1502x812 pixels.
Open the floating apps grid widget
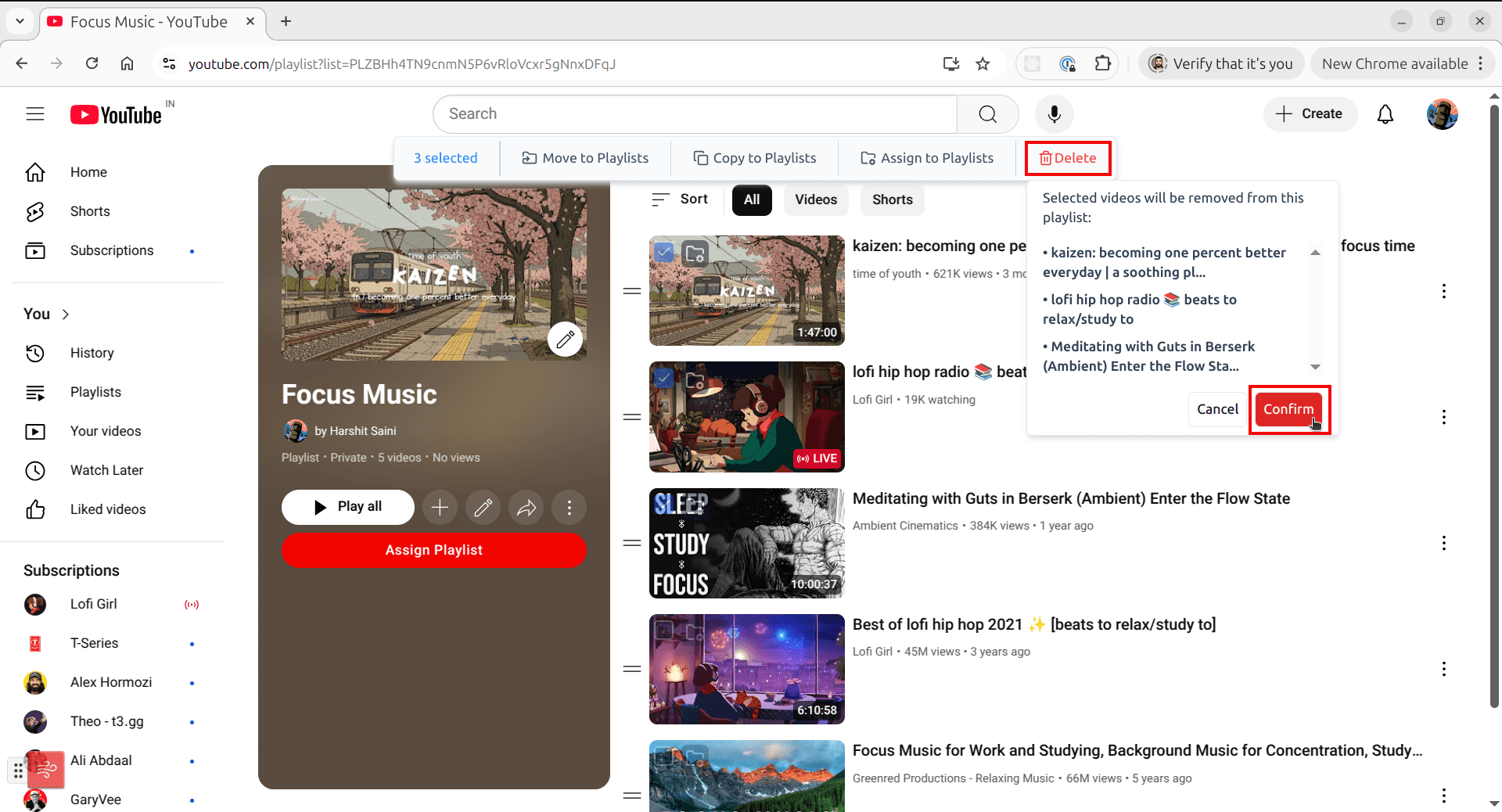[x=17, y=771]
